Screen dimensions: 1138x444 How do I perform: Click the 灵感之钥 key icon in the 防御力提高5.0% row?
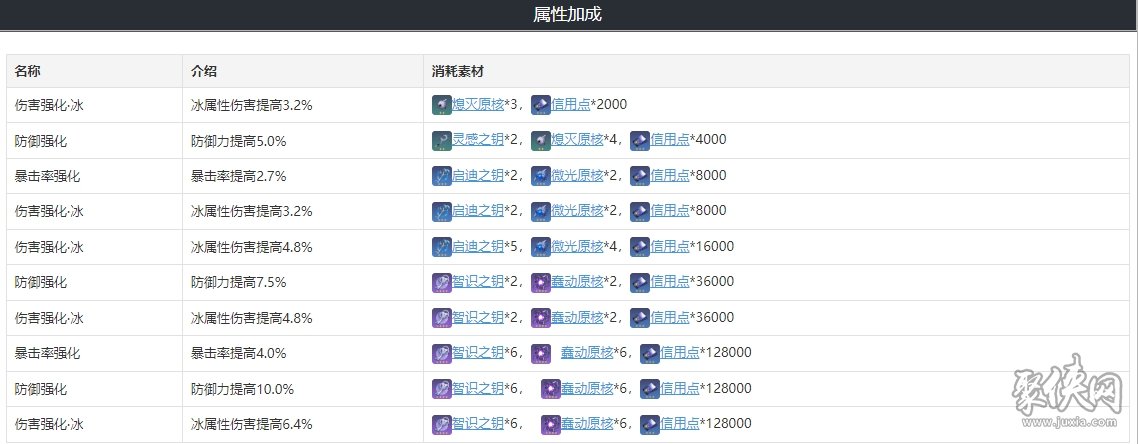click(442, 140)
